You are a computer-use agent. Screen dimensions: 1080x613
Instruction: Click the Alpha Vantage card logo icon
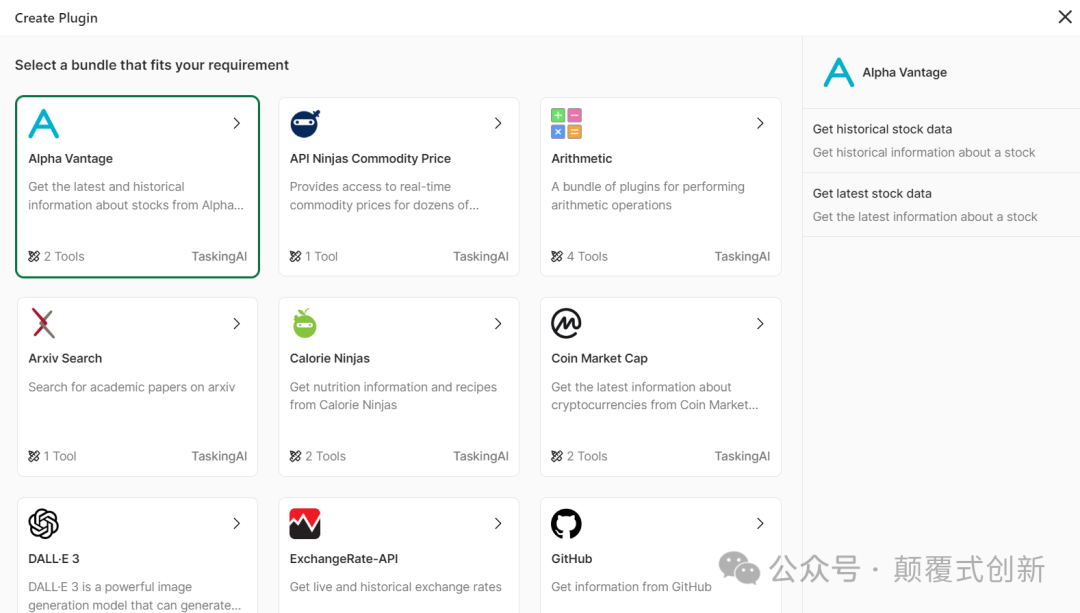point(43,124)
